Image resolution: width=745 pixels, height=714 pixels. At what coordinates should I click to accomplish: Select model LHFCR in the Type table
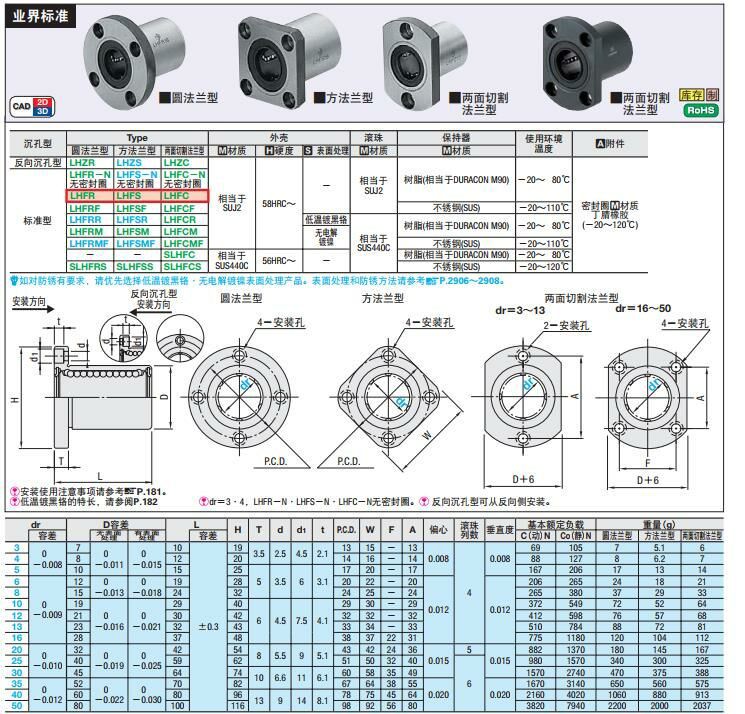tap(180, 220)
